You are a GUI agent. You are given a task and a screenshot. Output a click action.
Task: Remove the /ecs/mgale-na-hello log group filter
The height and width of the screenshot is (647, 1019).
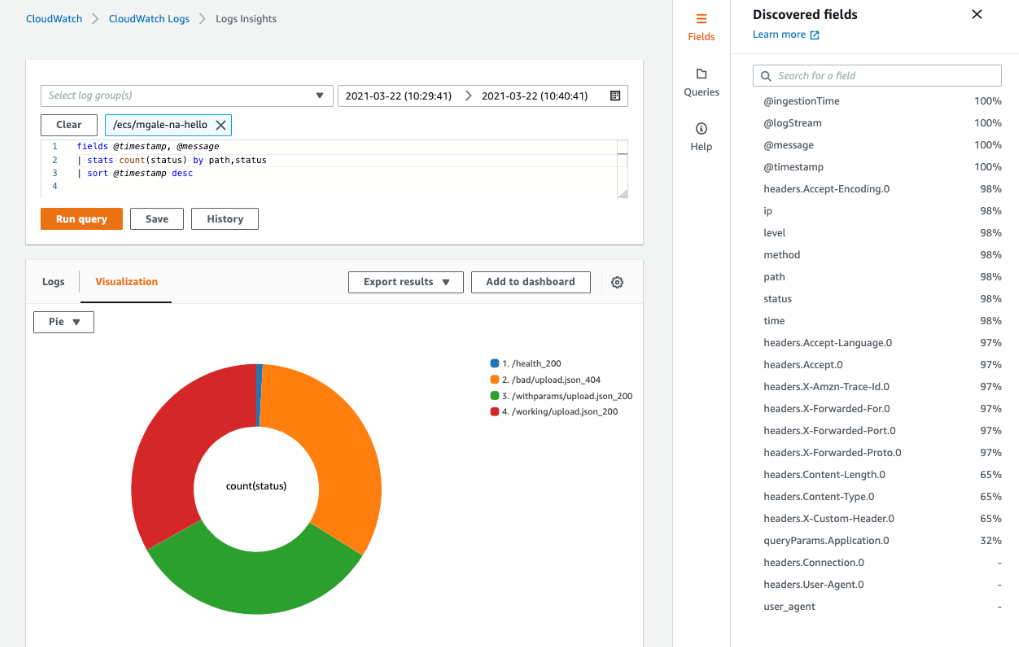pos(220,125)
